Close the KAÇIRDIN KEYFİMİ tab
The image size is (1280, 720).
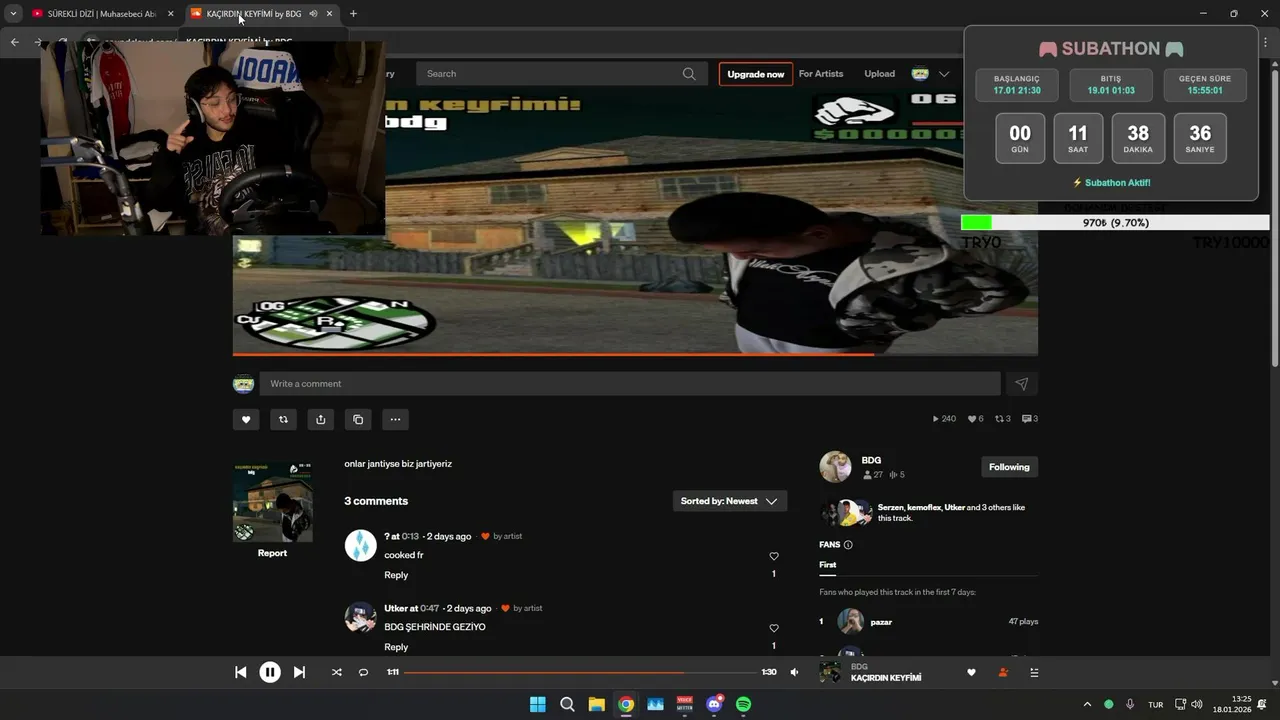pos(329,14)
